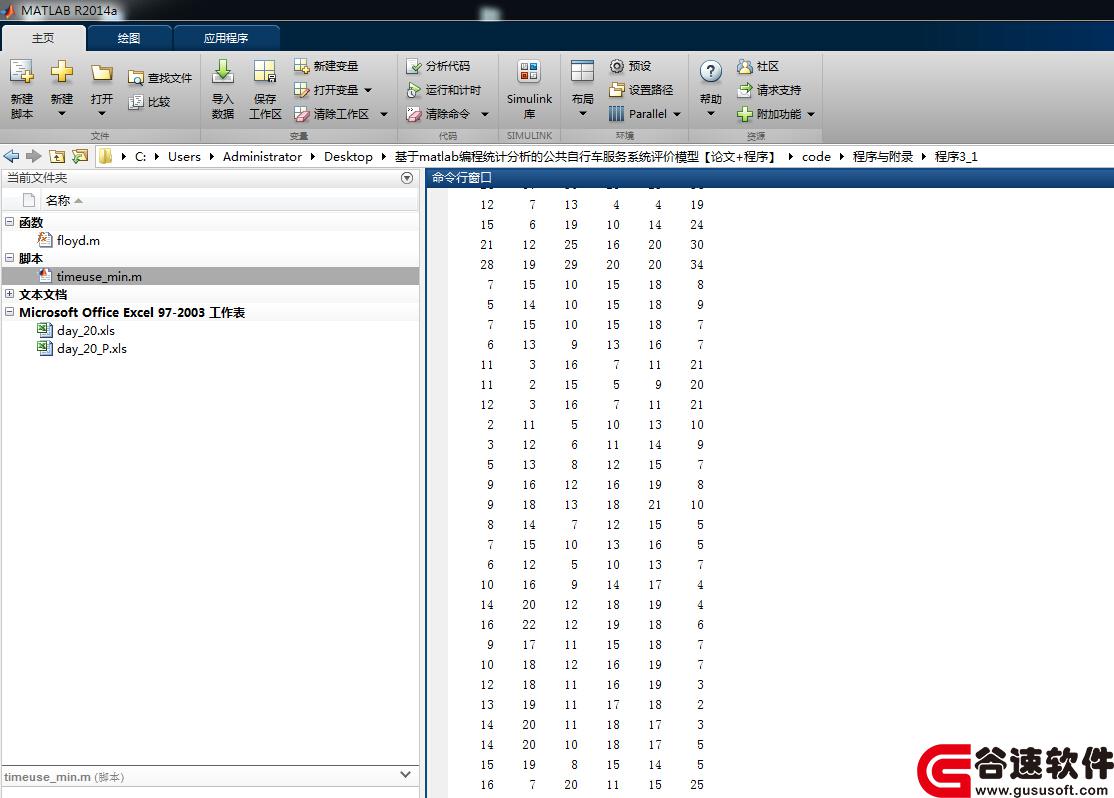Switch to the Plots (绘图) tab
The image size is (1114, 798).
click(x=129, y=38)
